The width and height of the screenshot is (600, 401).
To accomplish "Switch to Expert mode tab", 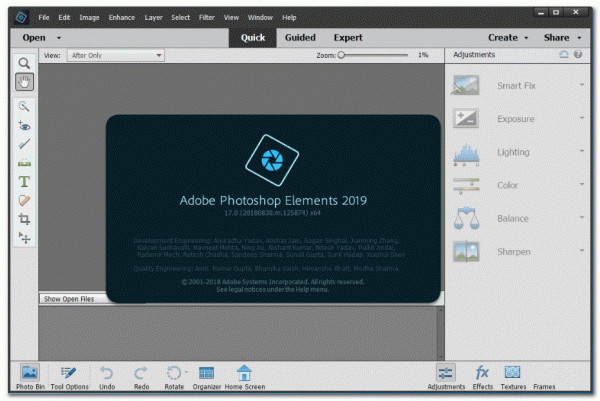I will pyautogui.click(x=348, y=37).
